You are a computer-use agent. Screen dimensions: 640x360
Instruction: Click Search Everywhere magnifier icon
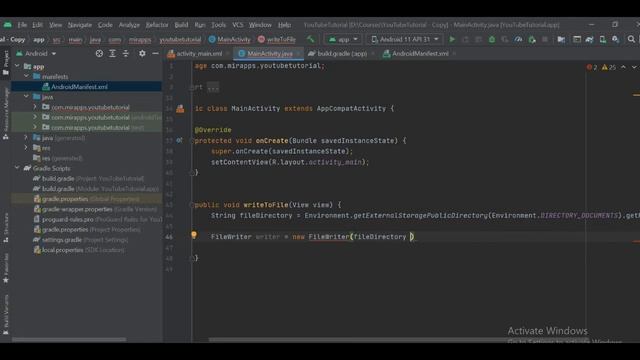pyautogui.click(x=631, y=39)
